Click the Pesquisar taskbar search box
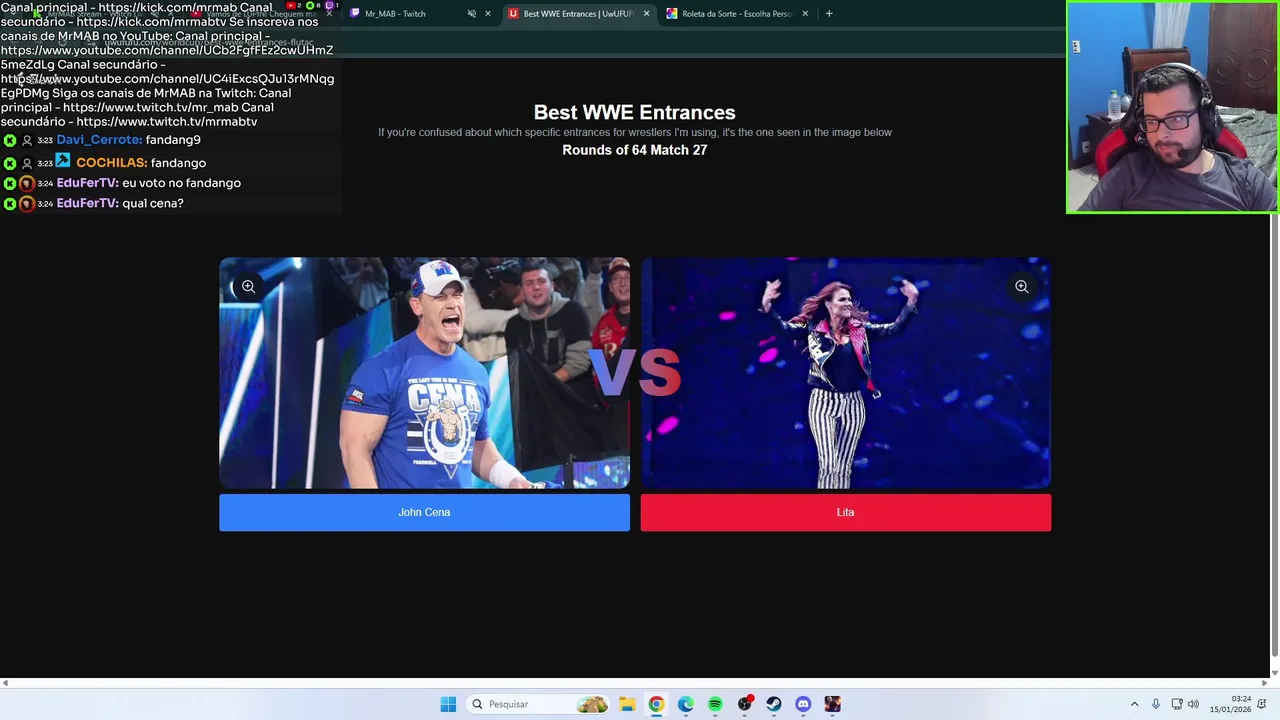 [539, 704]
